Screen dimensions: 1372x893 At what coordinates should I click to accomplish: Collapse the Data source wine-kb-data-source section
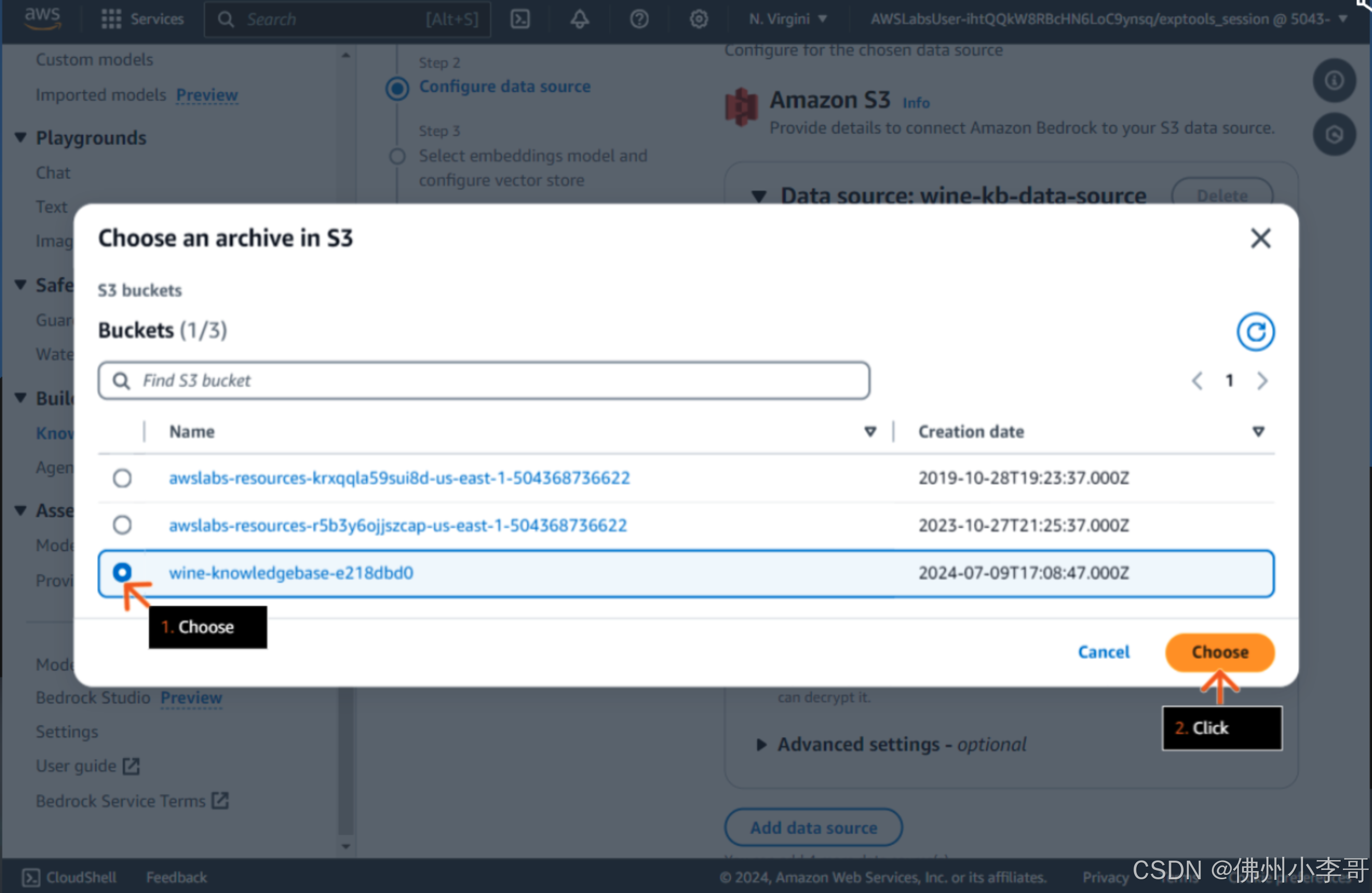(759, 197)
